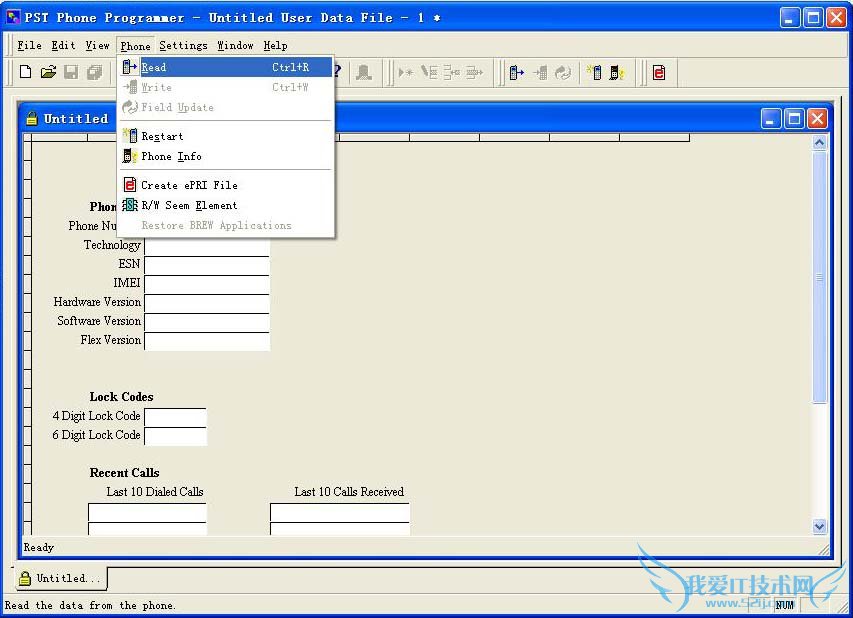Click the toolbar Restart phone icon
This screenshot has width=853, height=618.
coord(594,72)
